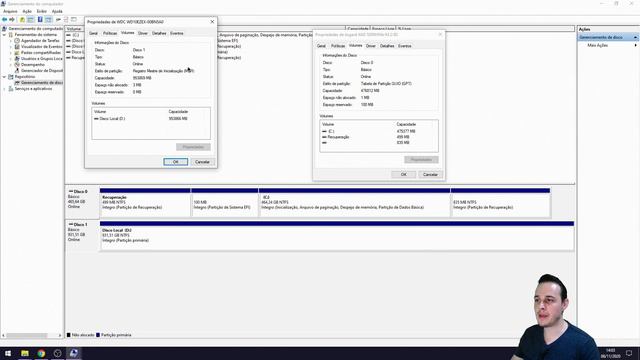640x360 pixels.
Task: Open Gerenciador de Dispositivos in the tree
Action: 42,71
